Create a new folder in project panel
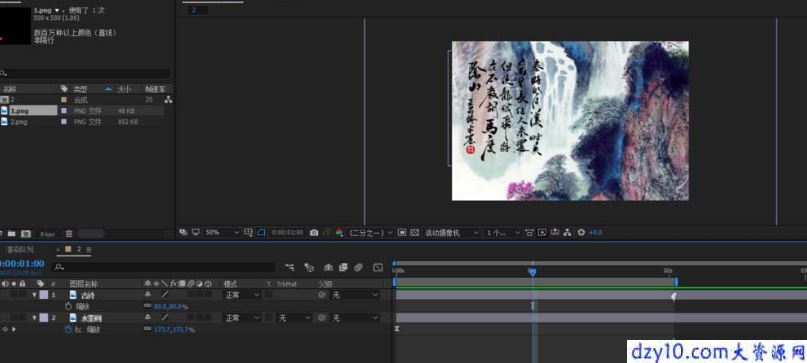807x363 pixels. point(12,234)
